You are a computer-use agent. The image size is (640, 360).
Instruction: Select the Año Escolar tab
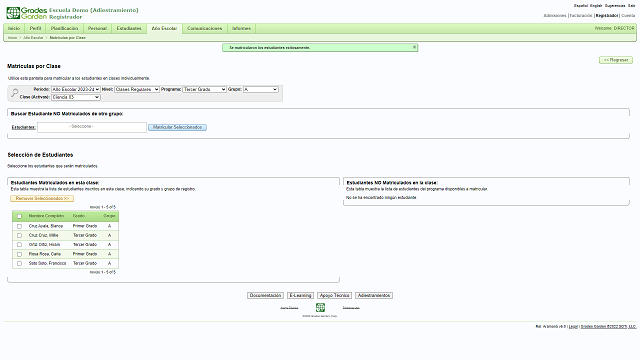[x=164, y=29]
